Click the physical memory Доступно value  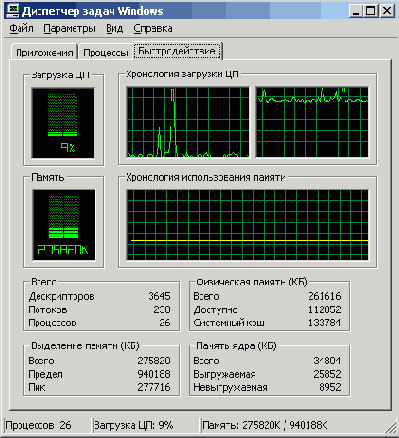coord(324,310)
